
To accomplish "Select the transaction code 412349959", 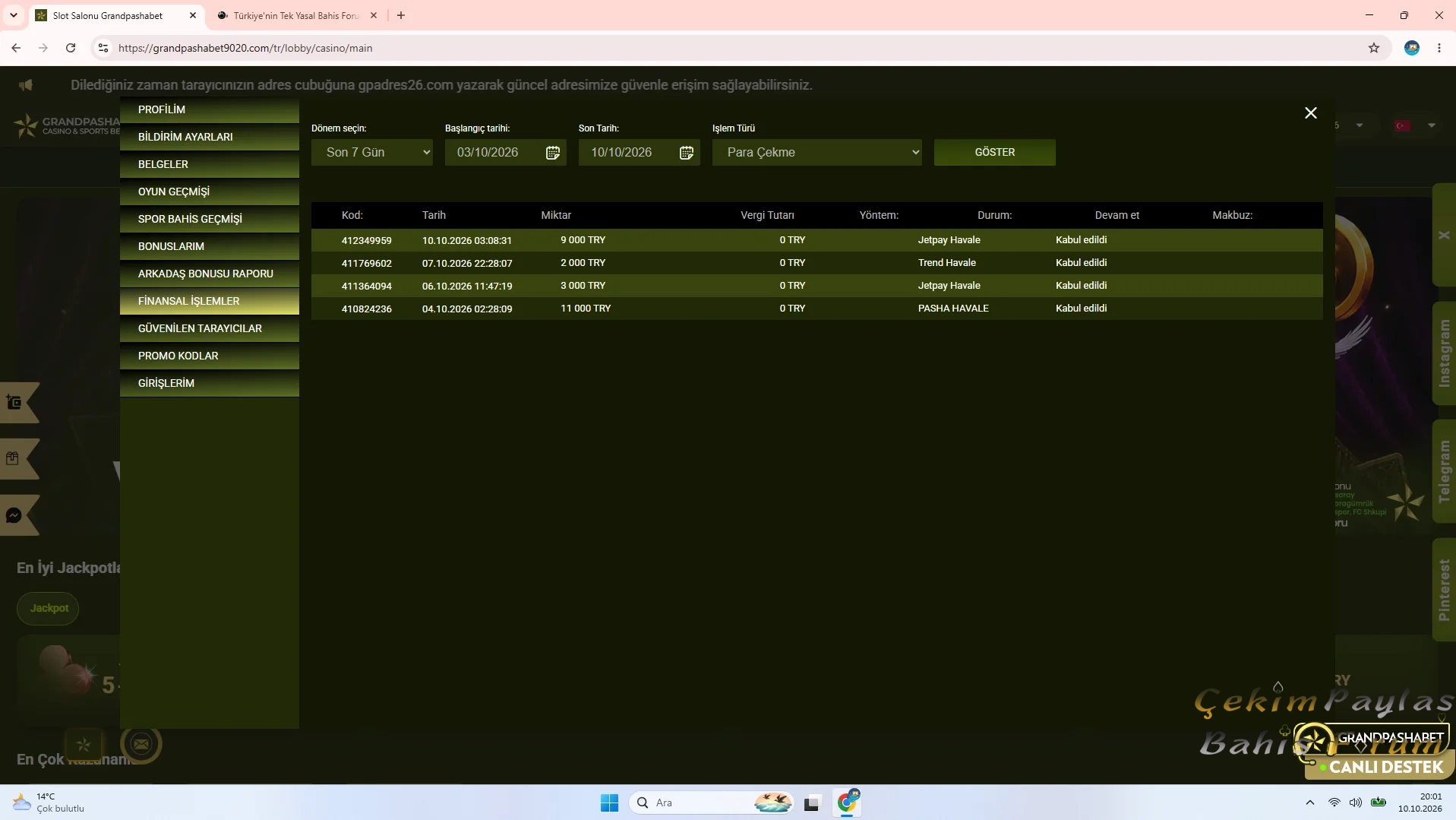I will [x=367, y=240].
